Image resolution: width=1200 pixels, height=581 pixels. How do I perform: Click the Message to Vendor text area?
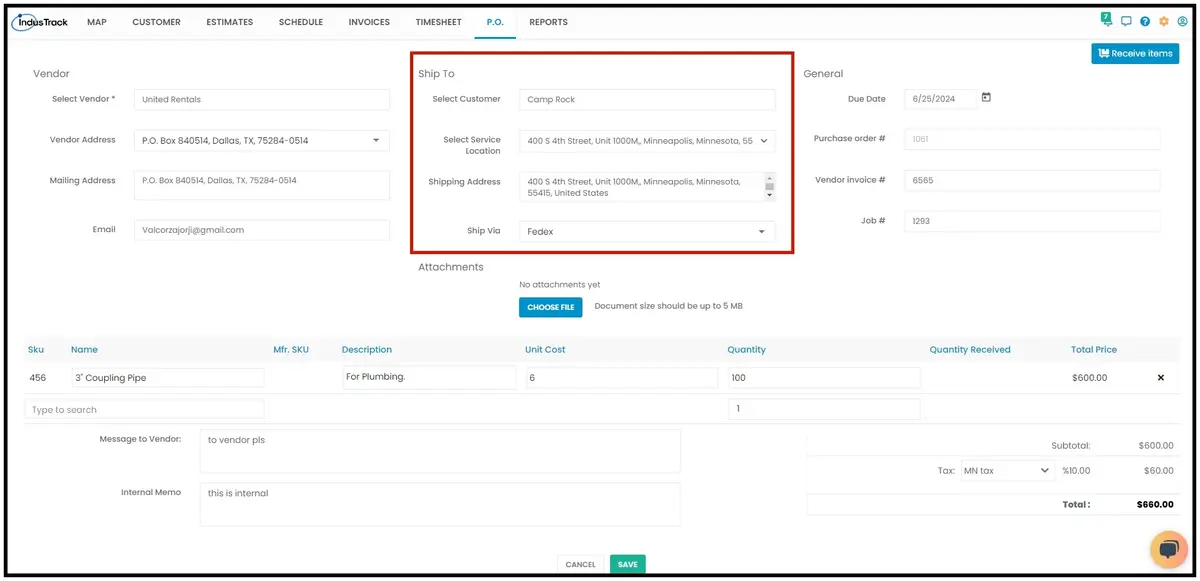pyautogui.click(x=440, y=451)
